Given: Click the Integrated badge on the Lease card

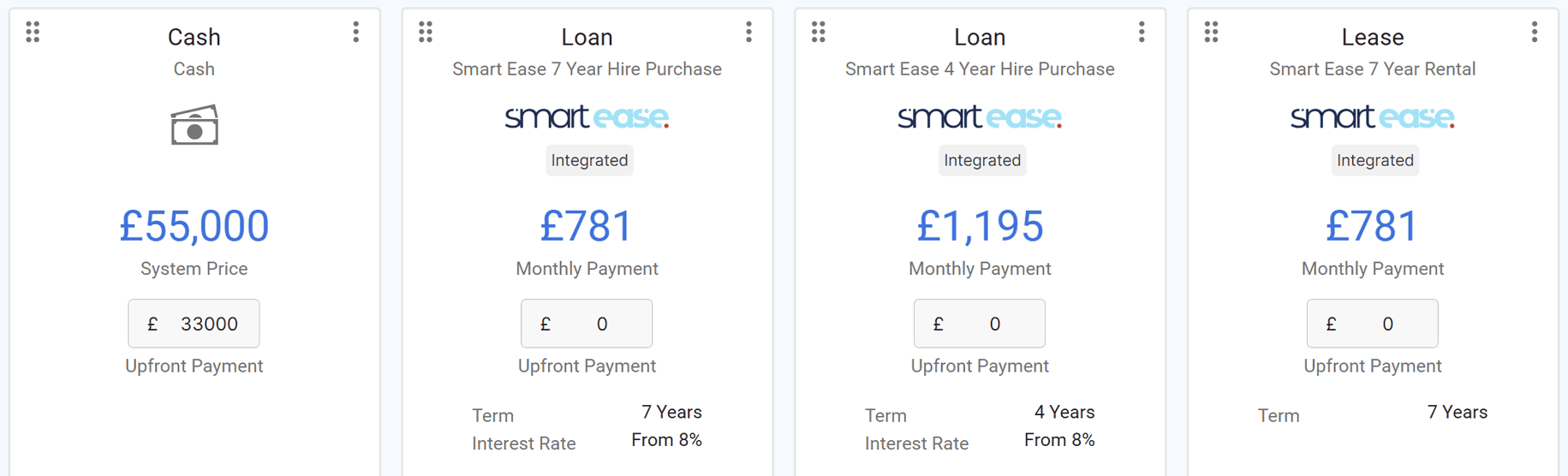Looking at the screenshot, I should pyautogui.click(x=1375, y=160).
